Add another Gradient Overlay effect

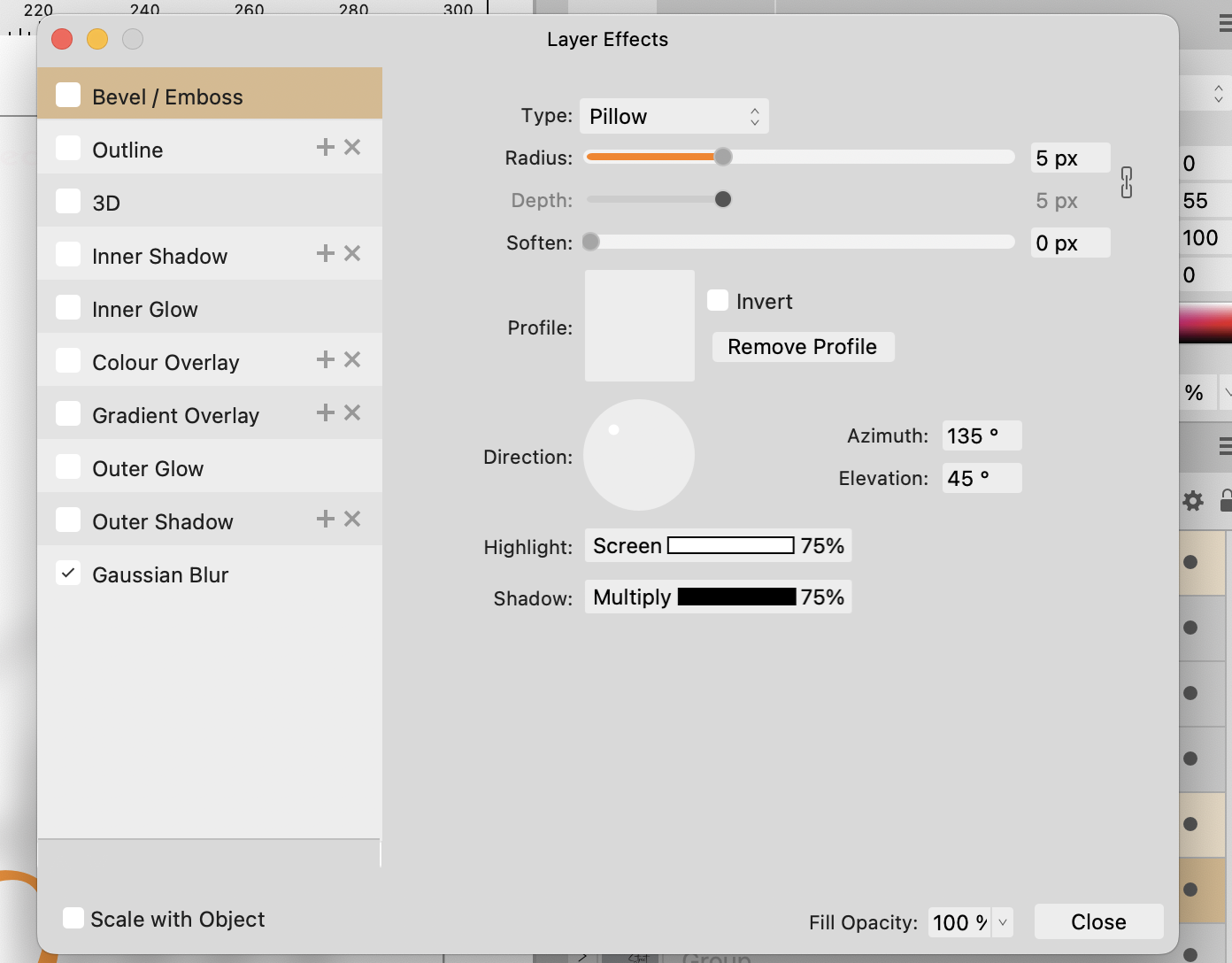pyautogui.click(x=325, y=413)
